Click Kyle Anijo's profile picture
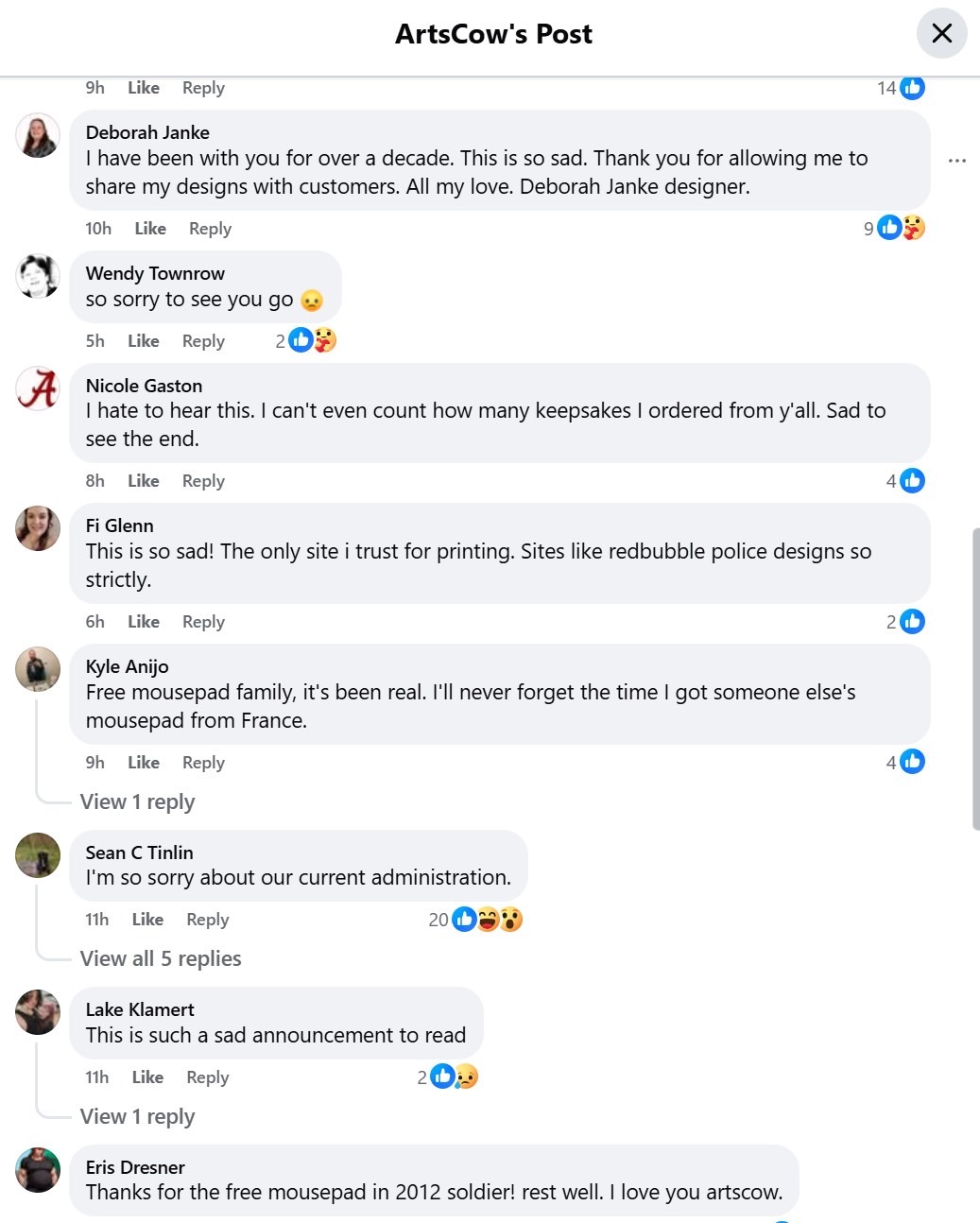The width and height of the screenshot is (980, 1223). click(x=38, y=670)
